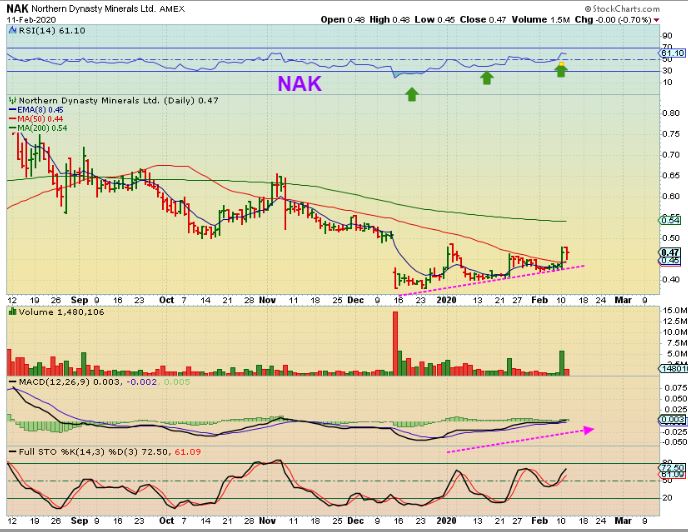Click the 'Nov' label on price panel date axis
This screenshot has width=688, height=532.
267,300
